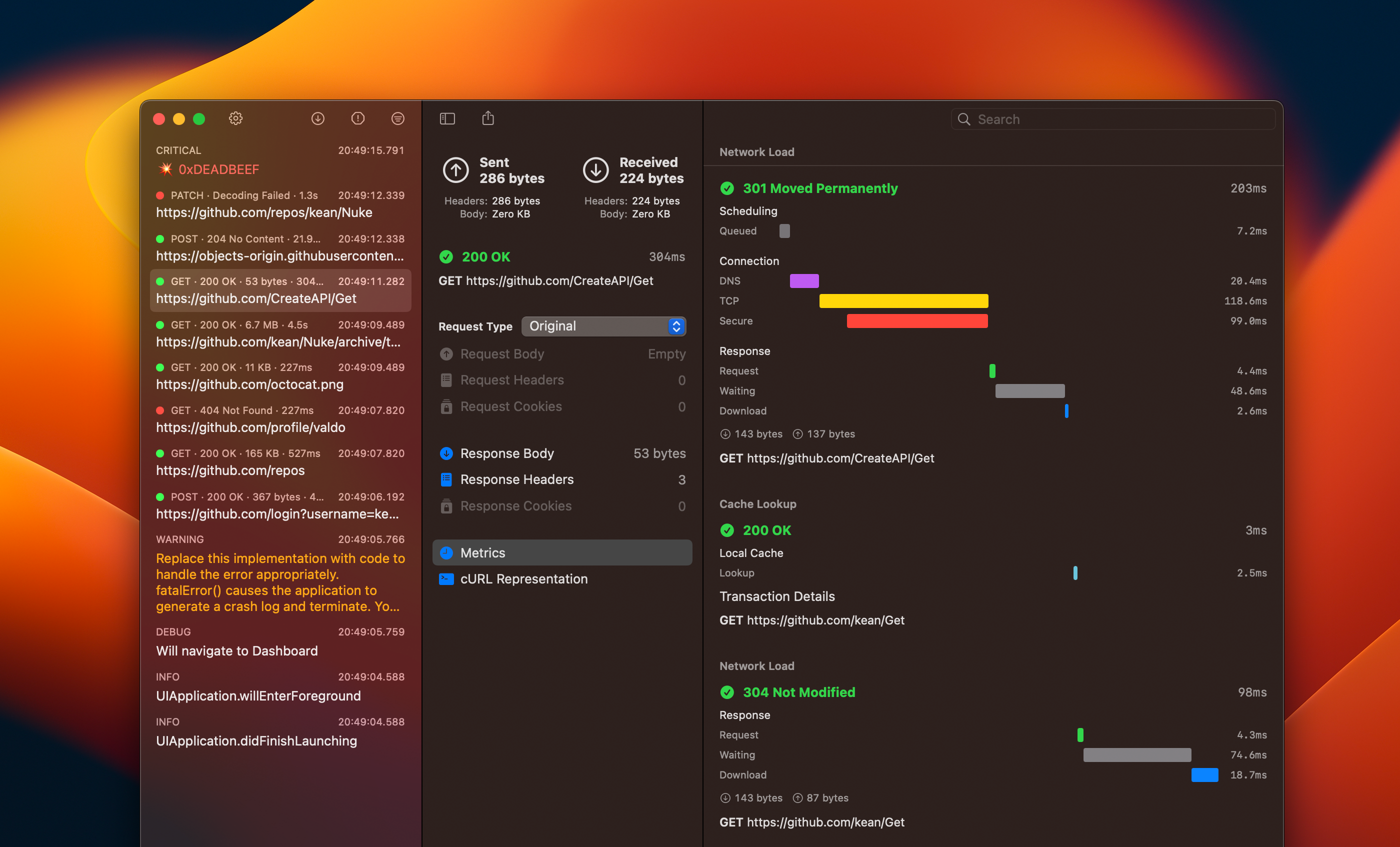Select POST login?username request

280,505
